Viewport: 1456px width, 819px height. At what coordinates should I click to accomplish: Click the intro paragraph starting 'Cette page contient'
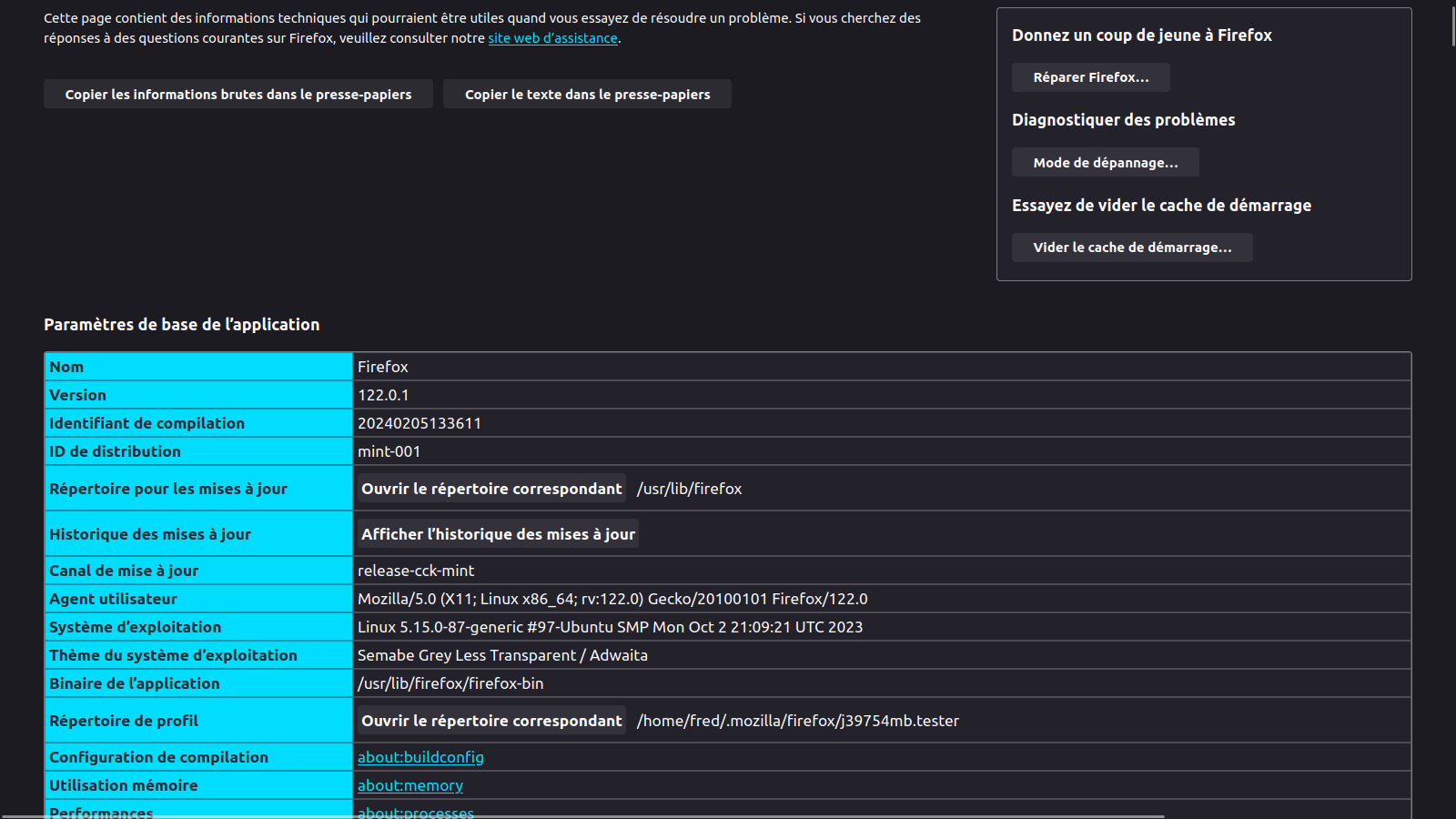point(482,28)
